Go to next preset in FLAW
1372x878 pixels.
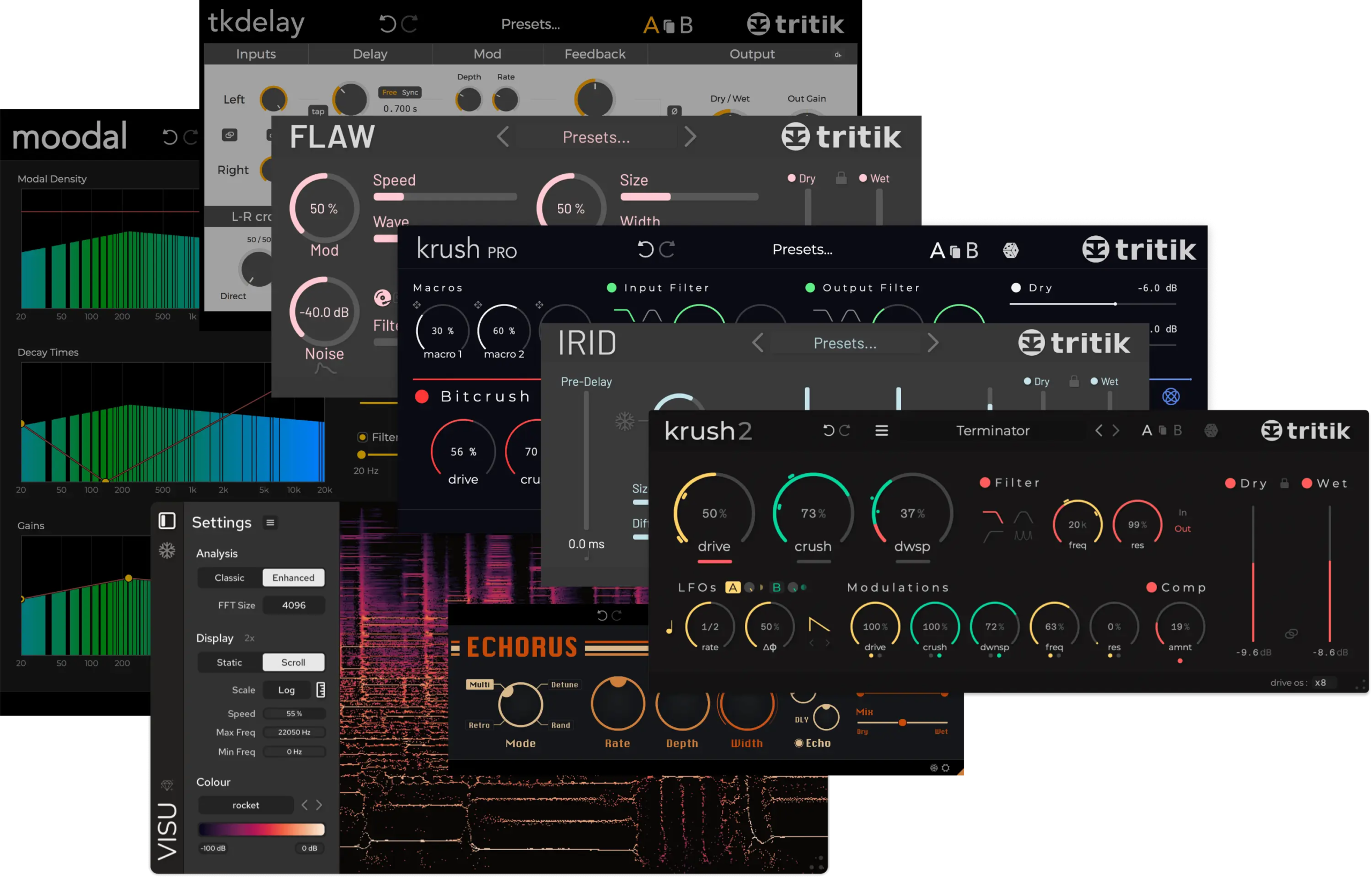point(690,137)
